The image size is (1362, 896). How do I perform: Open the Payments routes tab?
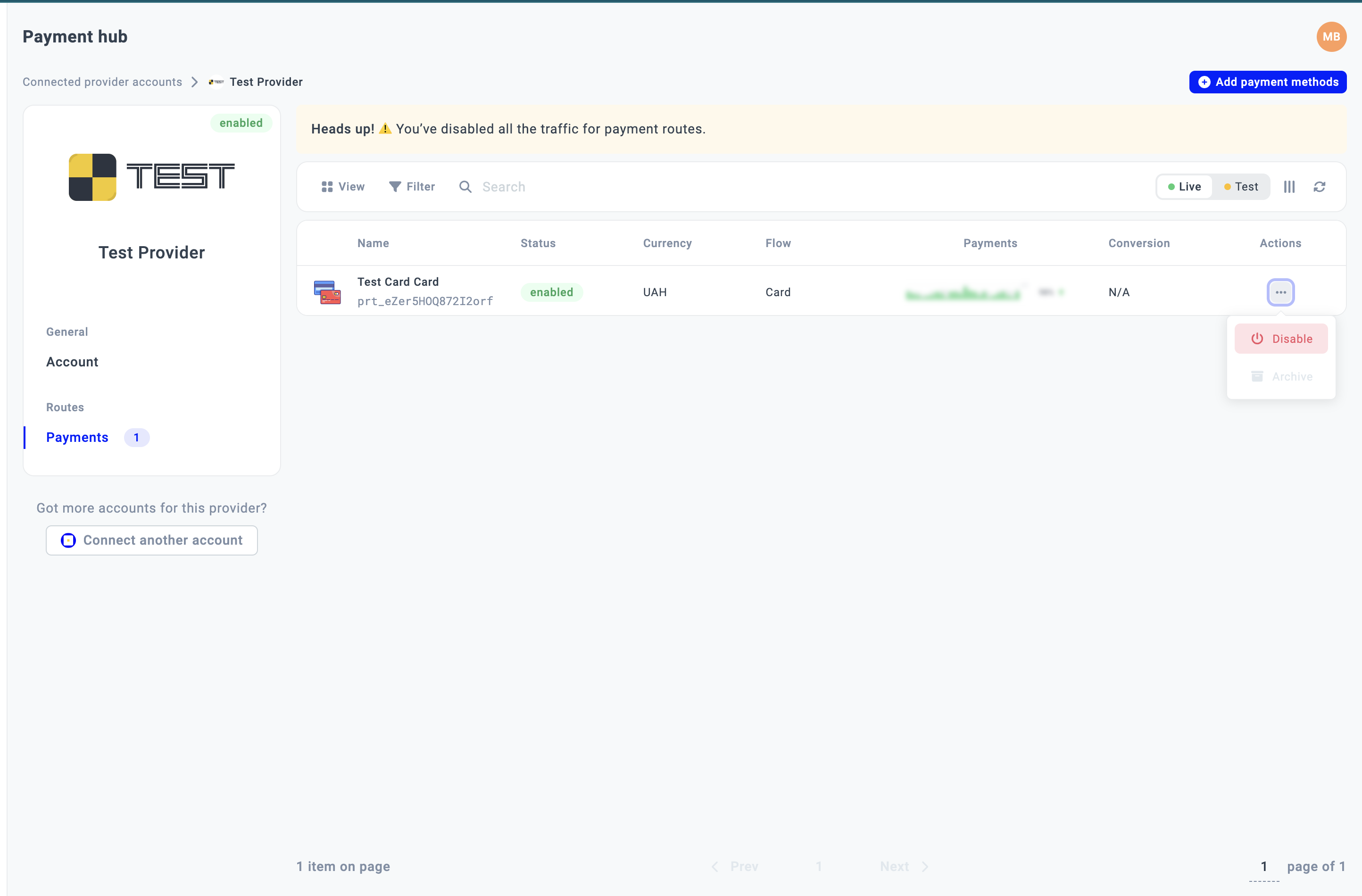point(77,437)
